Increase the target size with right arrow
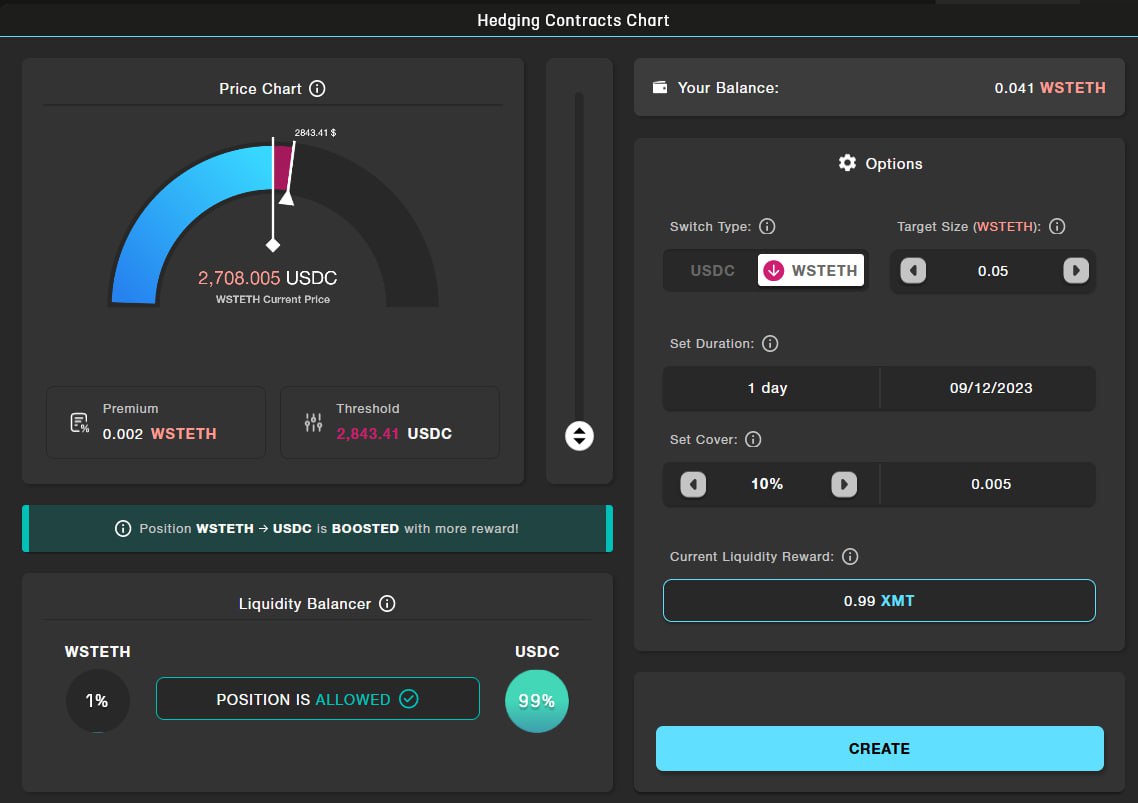 click(x=1075, y=271)
